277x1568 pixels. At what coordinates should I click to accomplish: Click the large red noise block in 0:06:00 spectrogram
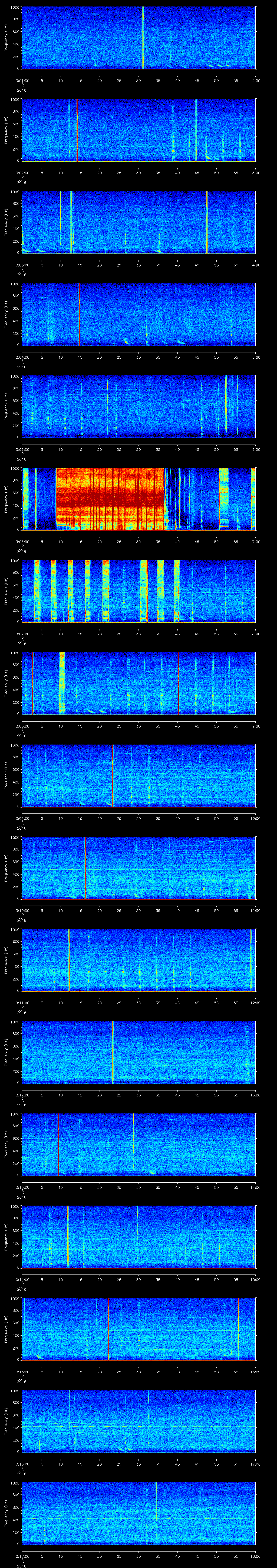(110, 499)
